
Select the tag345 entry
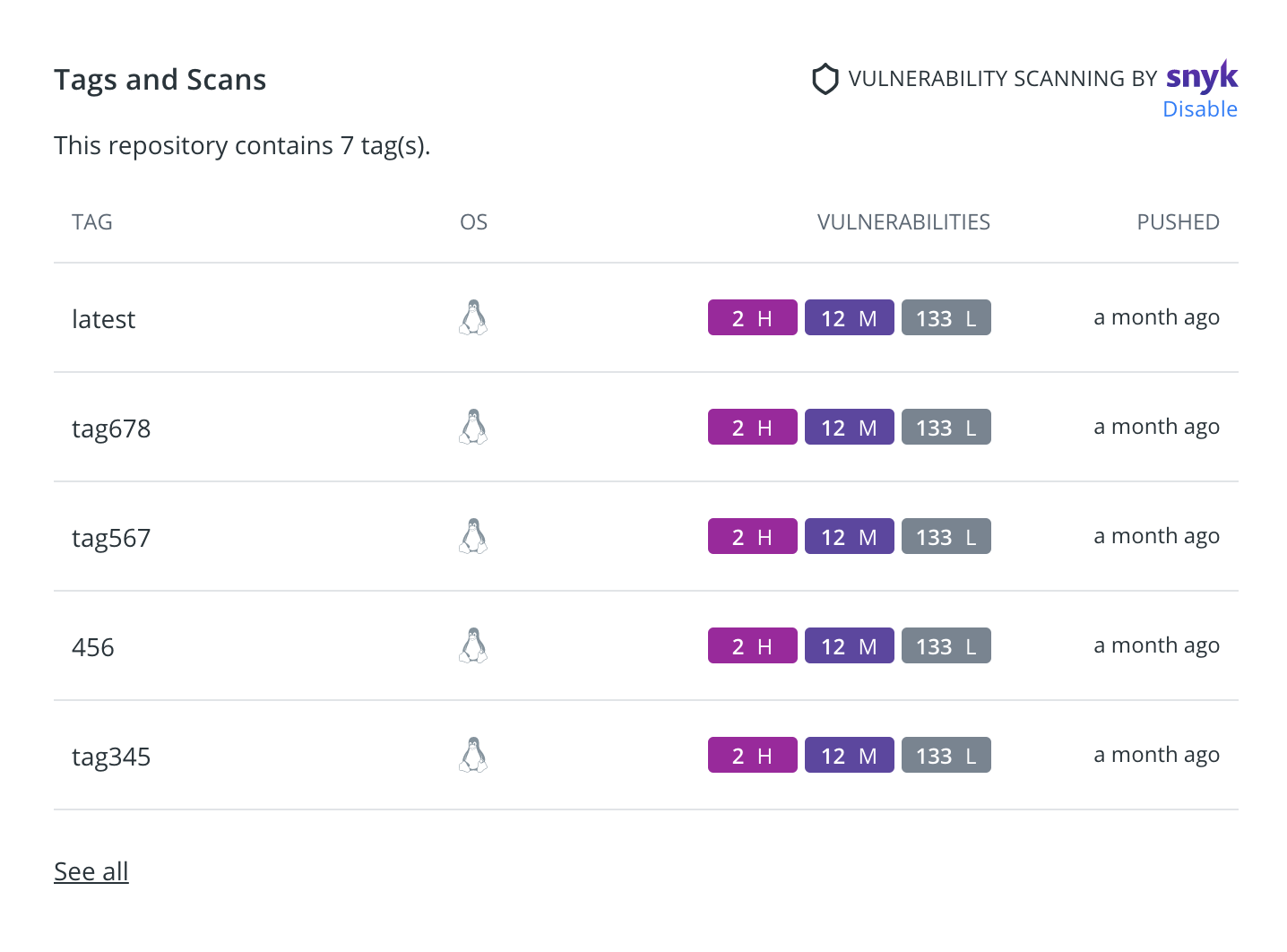tap(111, 757)
